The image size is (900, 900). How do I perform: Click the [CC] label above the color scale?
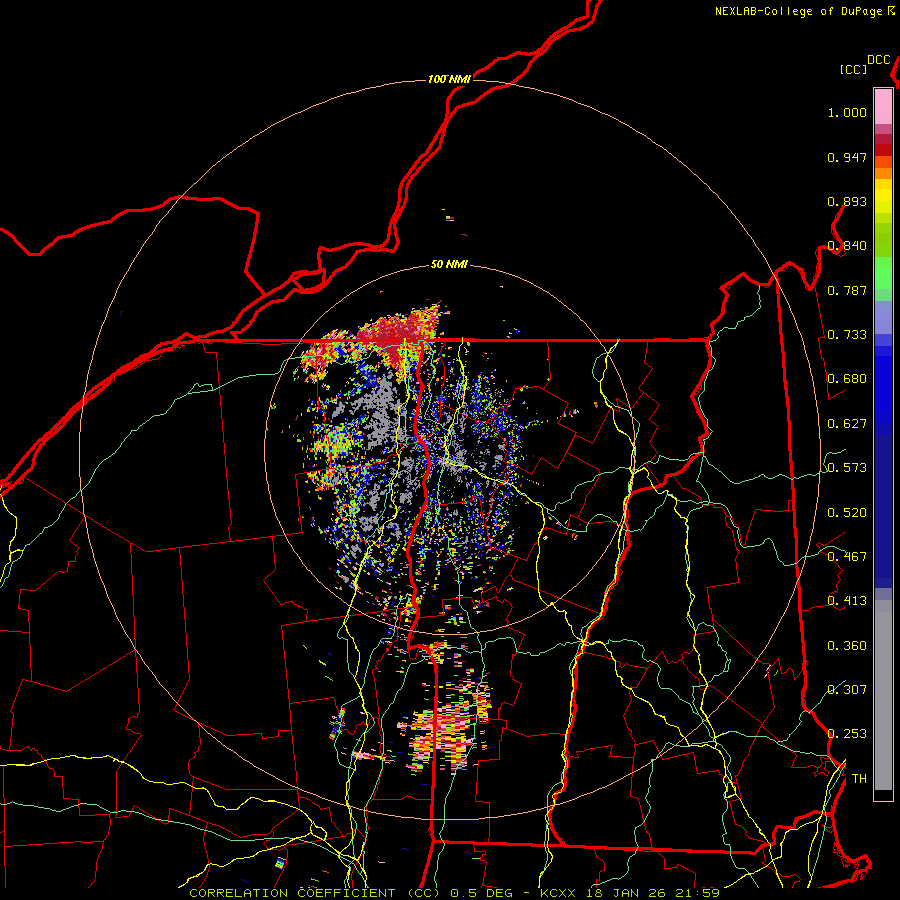coord(853,69)
